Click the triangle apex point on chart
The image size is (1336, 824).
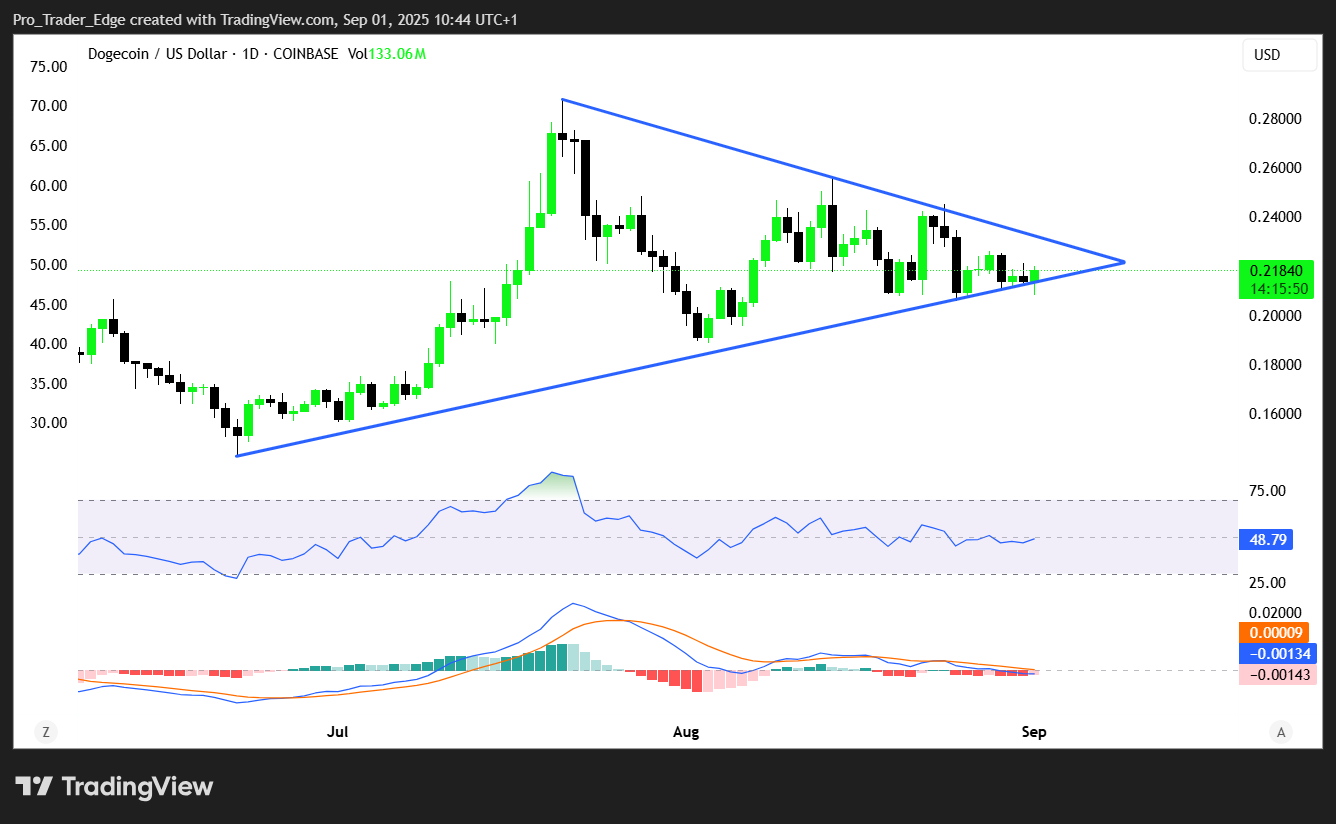click(1124, 262)
